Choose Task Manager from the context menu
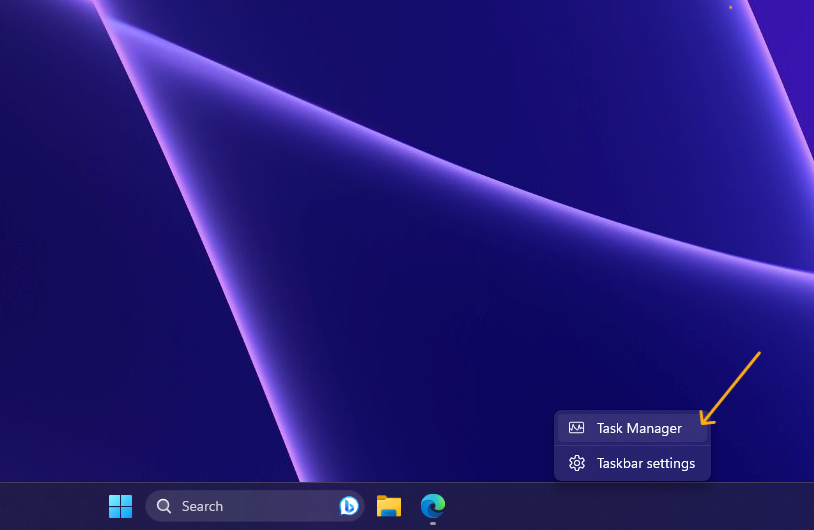Viewport: 814px width, 530px height. 632,428
